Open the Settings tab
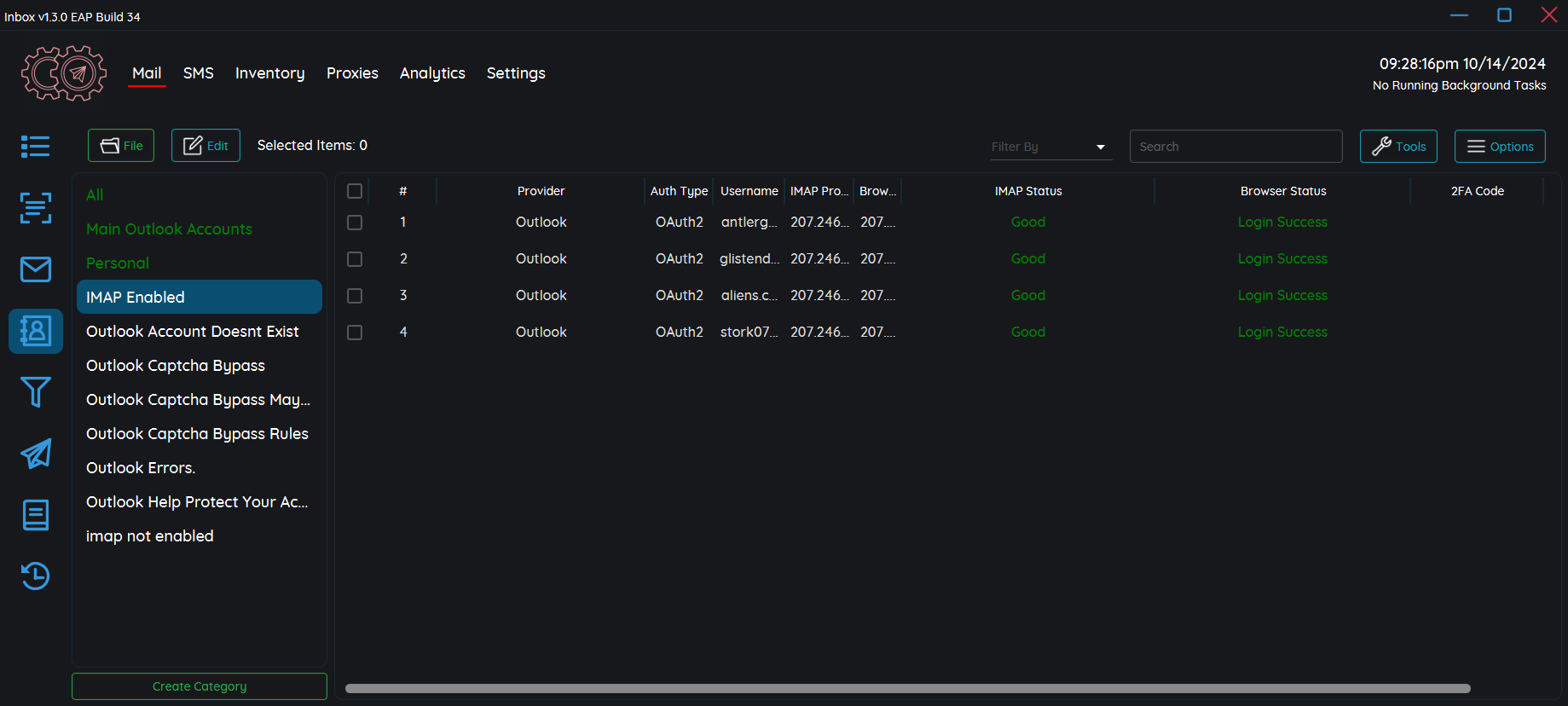 [516, 73]
